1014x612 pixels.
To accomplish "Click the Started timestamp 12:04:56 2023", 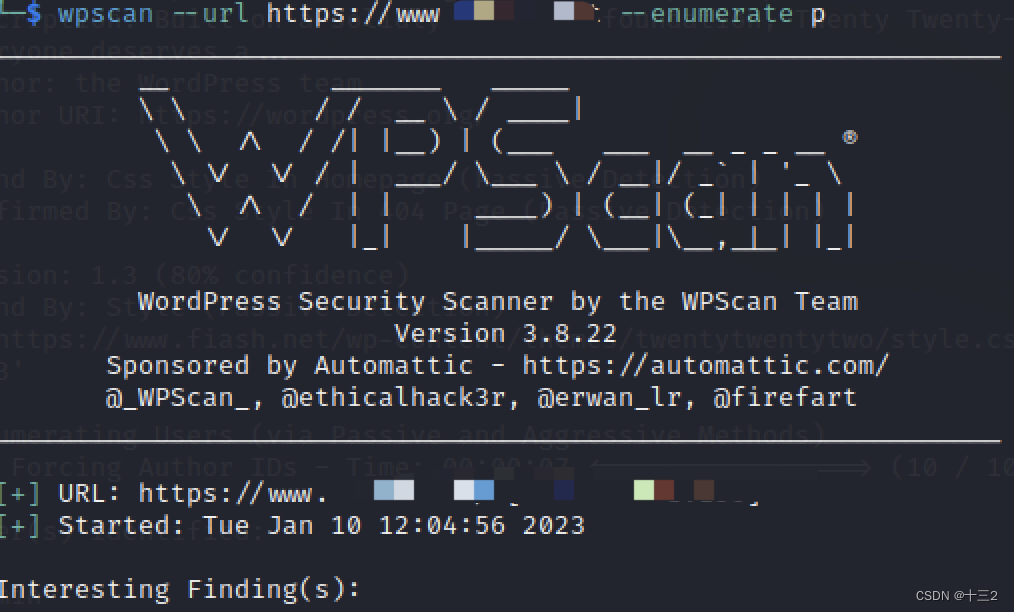I will click(481, 525).
